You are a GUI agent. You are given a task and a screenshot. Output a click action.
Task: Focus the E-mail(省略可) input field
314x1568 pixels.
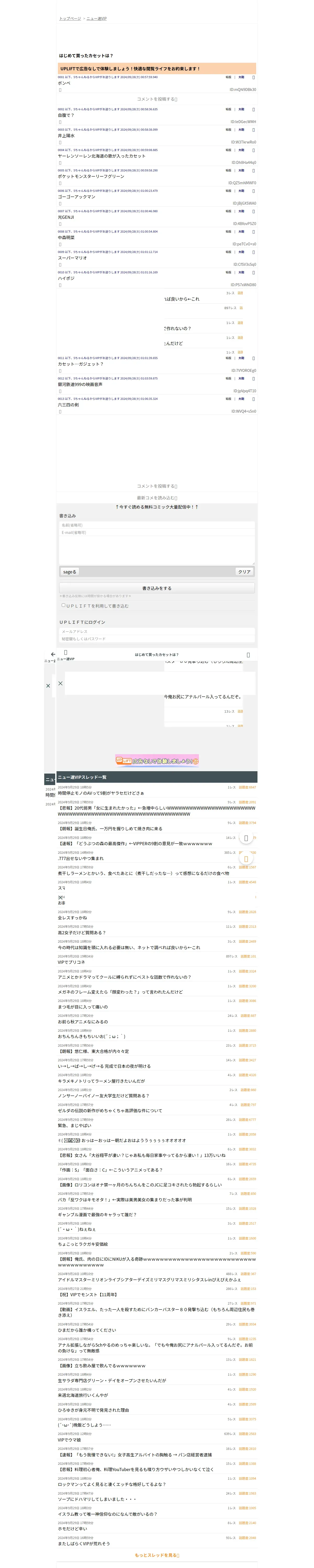pyautogui.click(x=157, y=533)
